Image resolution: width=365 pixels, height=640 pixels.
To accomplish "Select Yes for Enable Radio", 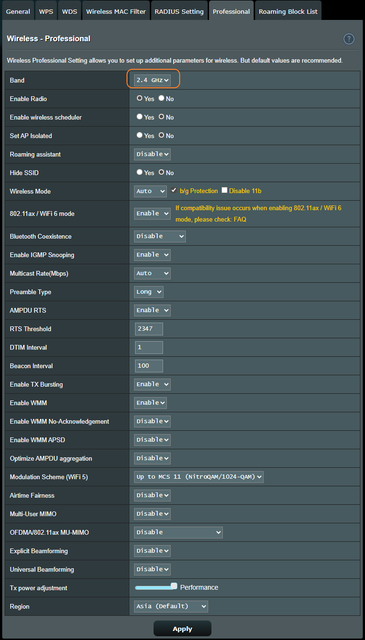I will tap(140, 98).
